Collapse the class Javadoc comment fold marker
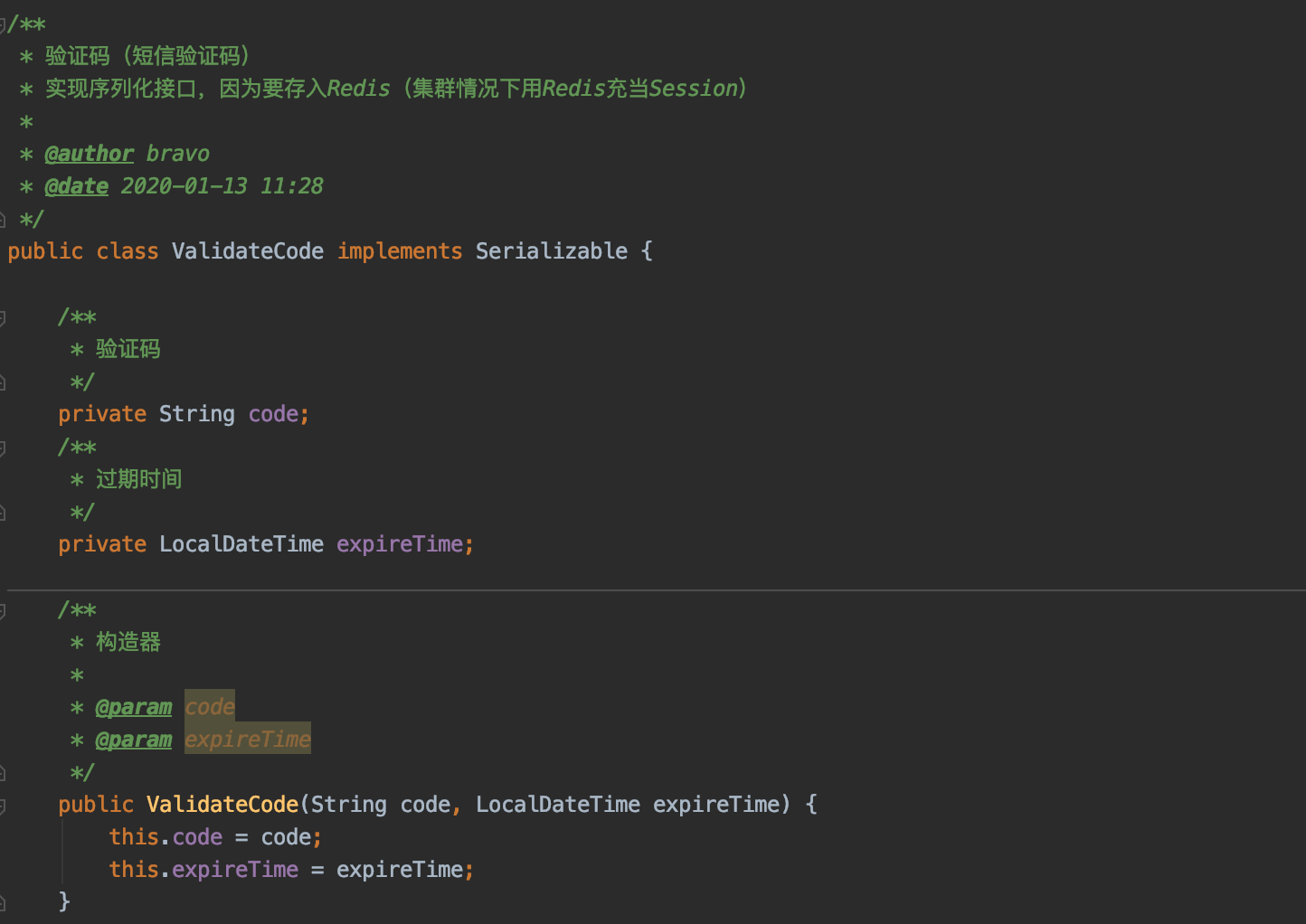The image size is (1306, 924). (3, 24)
